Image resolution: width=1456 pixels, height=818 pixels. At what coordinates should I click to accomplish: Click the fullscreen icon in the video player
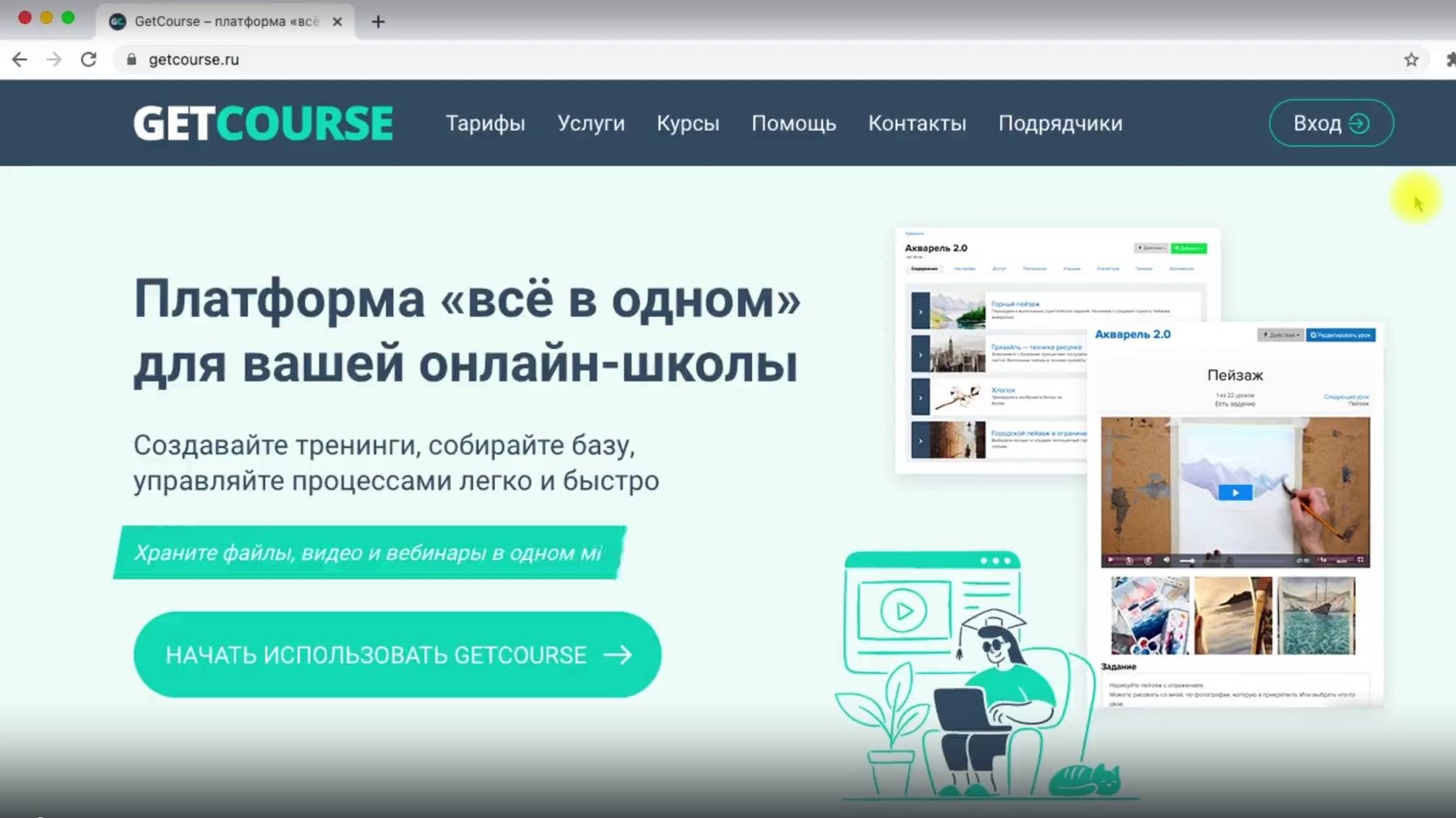point(1361,560)
